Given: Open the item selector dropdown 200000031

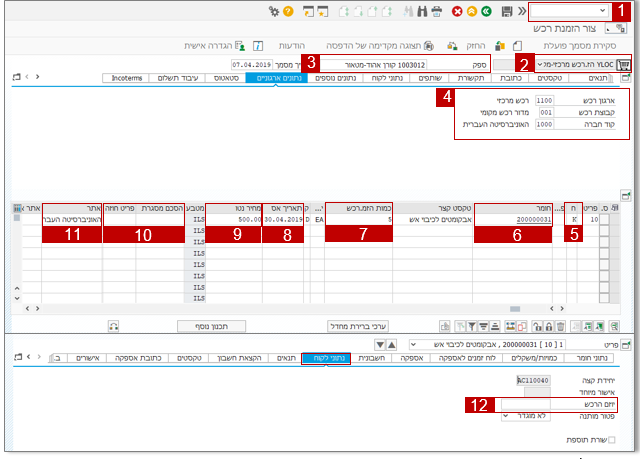Looking at the screenshot, I should 413,345.
